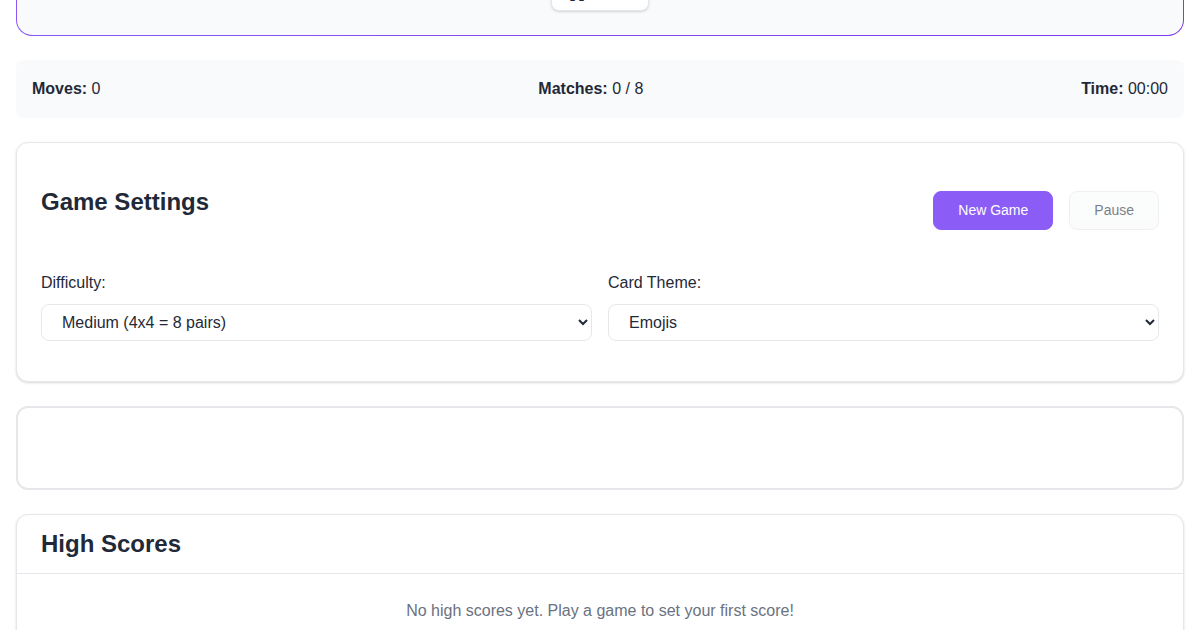Screen dimensions: 1200x630
Task: Click the '0 / 8' matches value
Action: 628,88
